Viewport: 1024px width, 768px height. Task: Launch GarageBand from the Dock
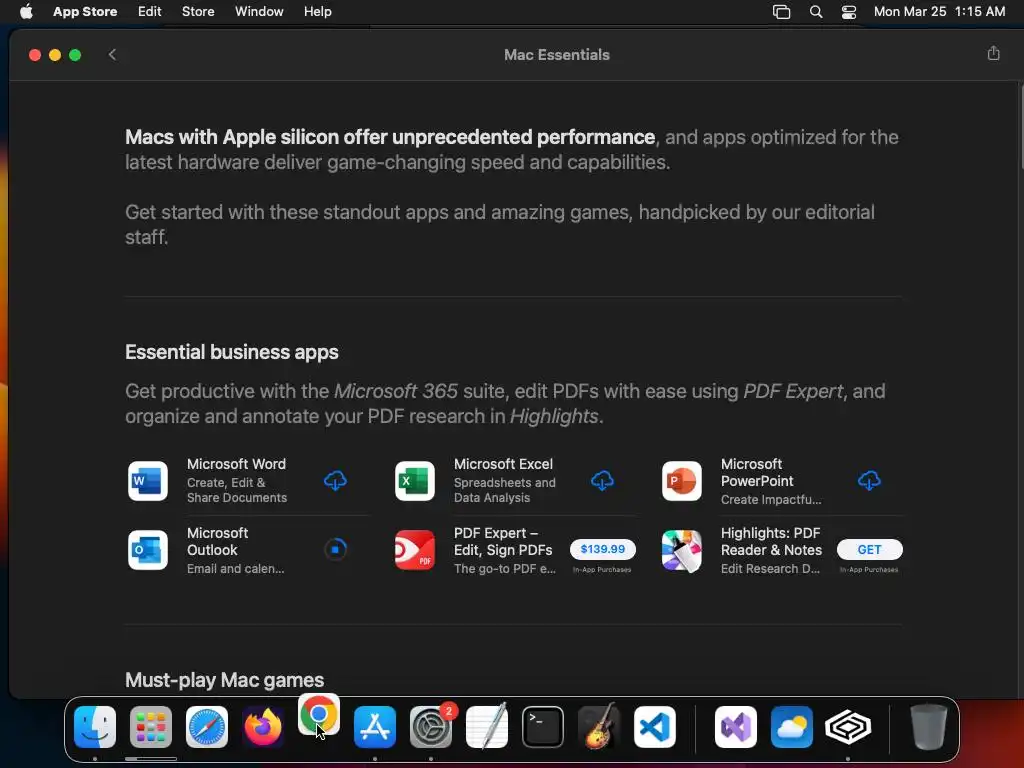click(x=599, y=726)
